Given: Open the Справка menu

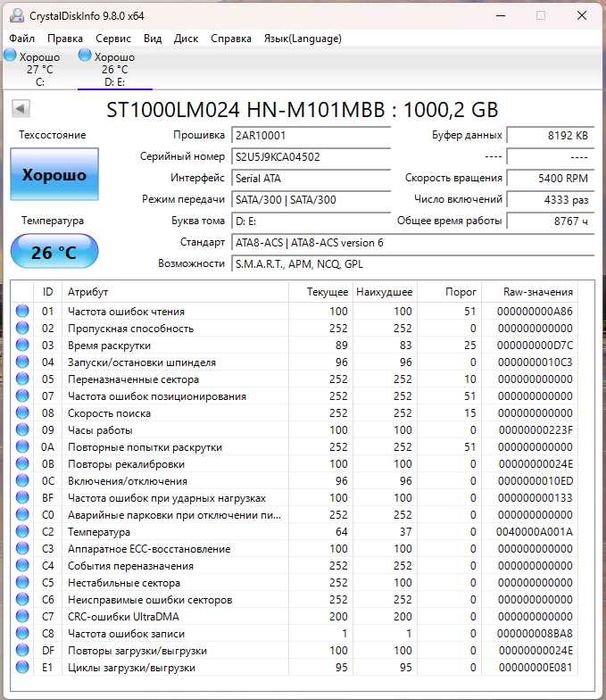Looking at the screenshot, I should pos(231,38).
